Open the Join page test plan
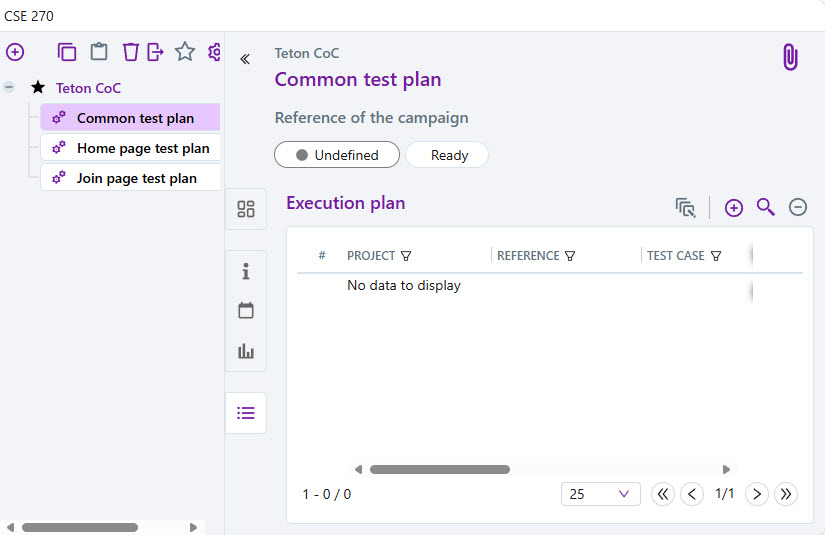 pos(137,178)
